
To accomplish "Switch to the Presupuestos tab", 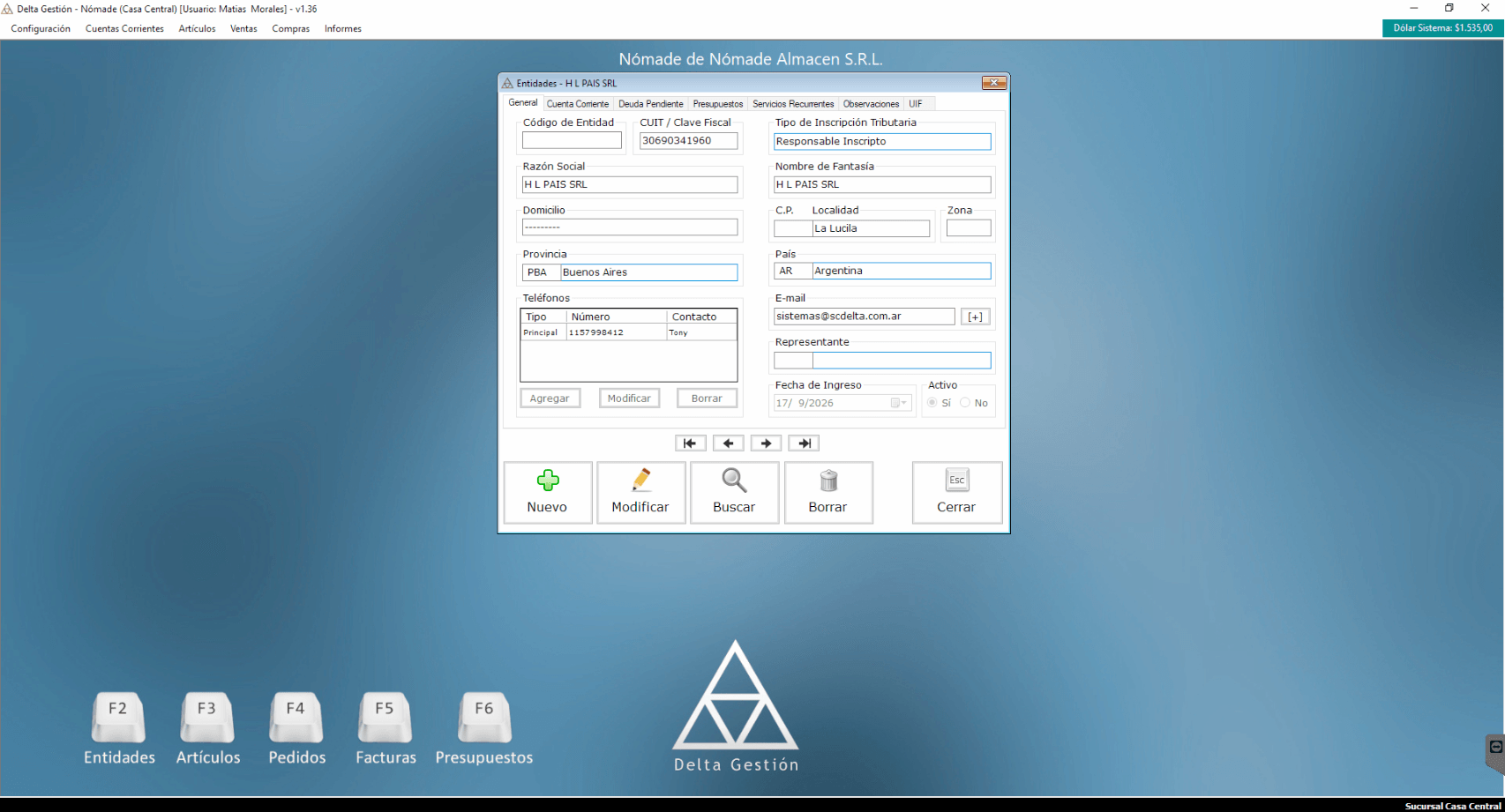I will click(x=718, y=104).
